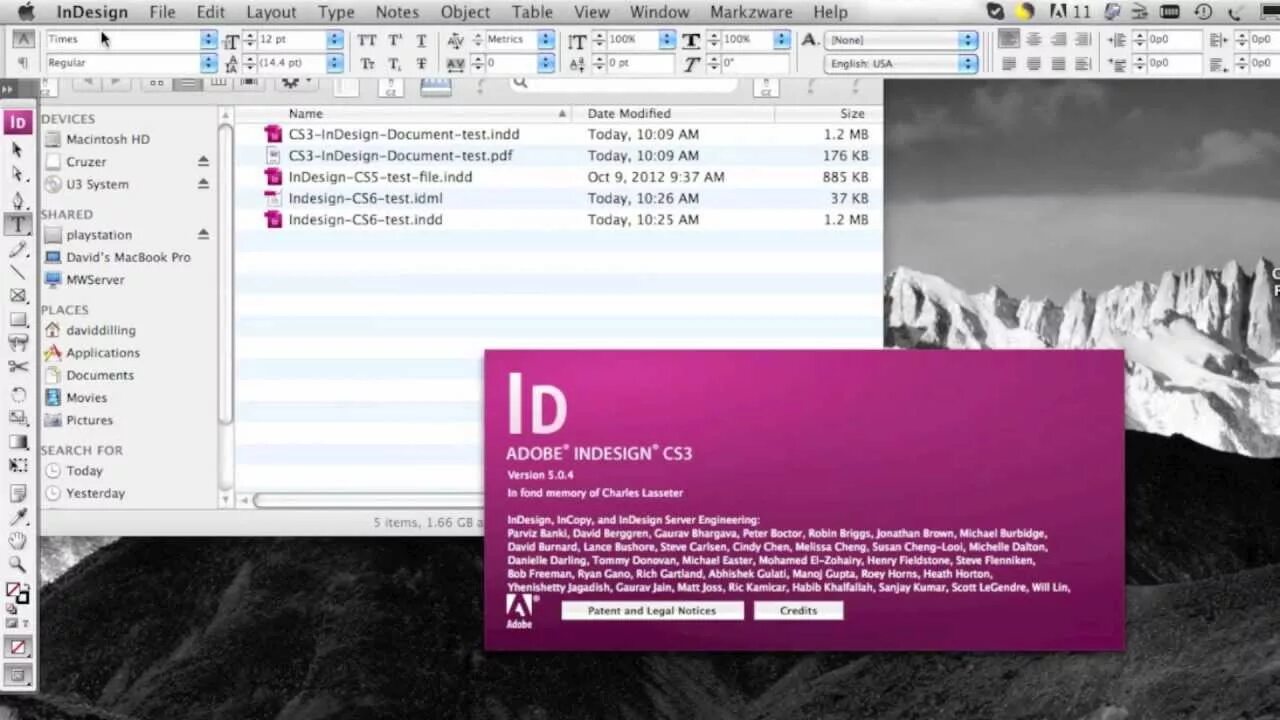The image size is (1280, 720).
Task: Select the Button tool
Action: [17, 343]
